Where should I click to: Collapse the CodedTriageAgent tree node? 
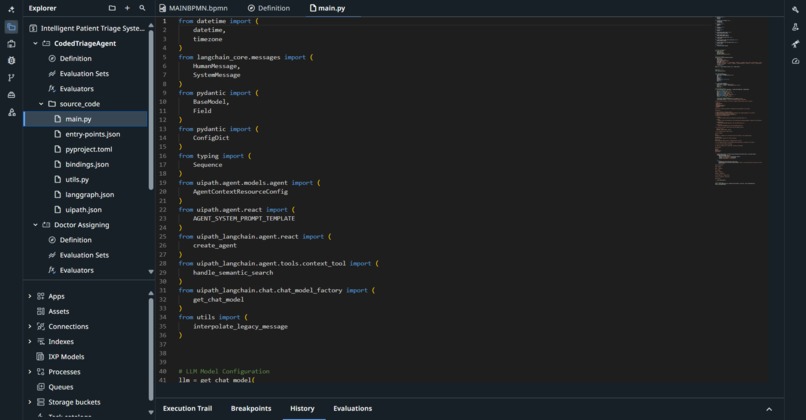point(35,44)
